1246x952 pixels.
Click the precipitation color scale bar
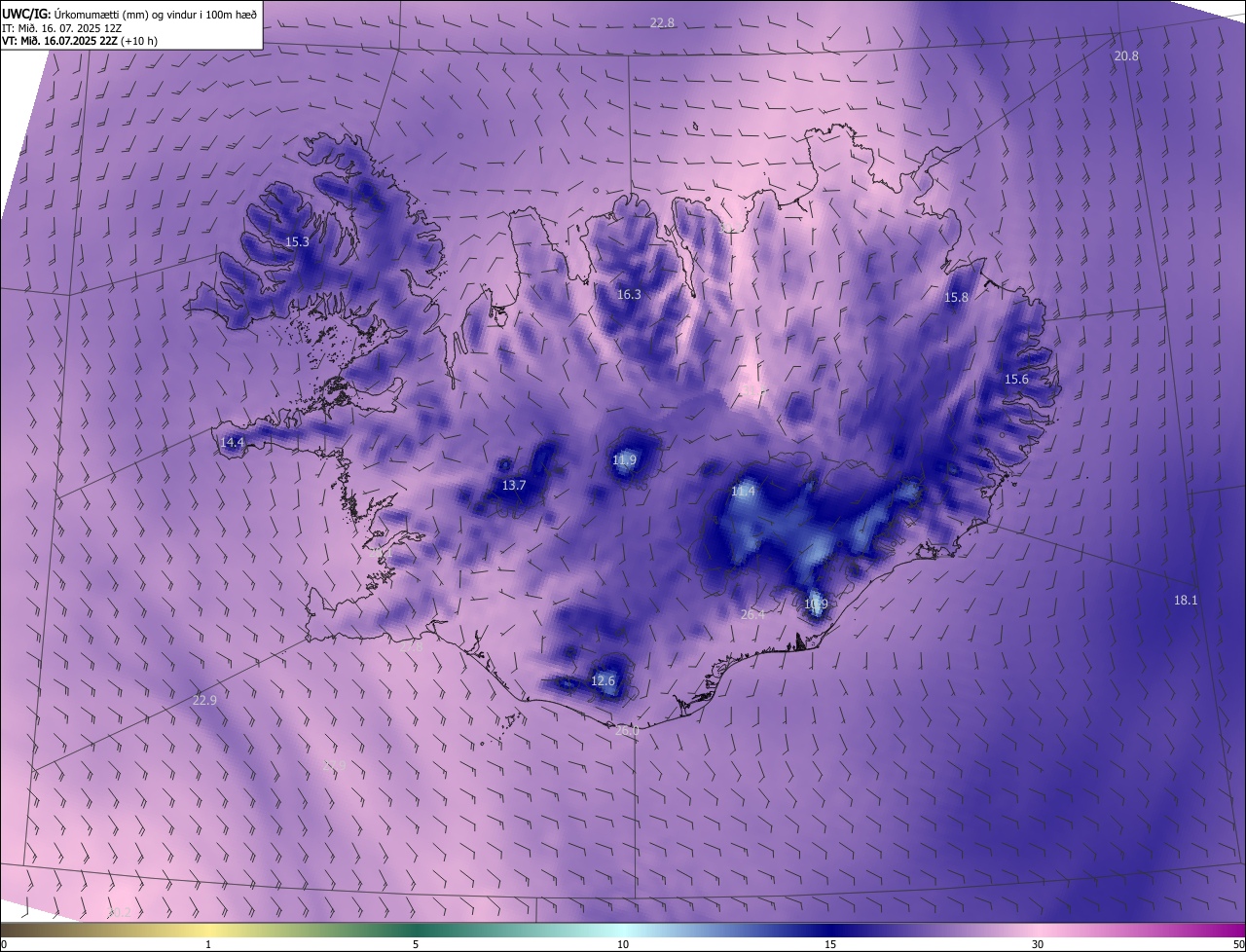pos(623,930)
